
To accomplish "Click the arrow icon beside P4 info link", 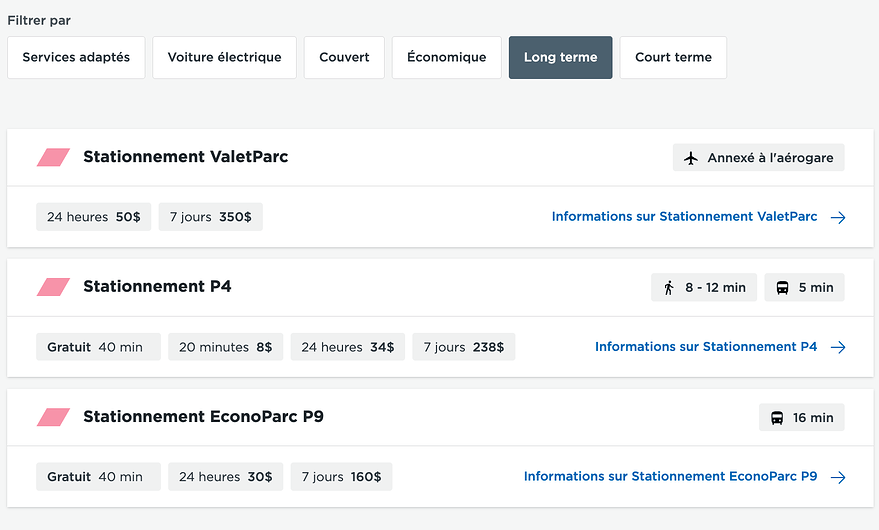I will click(838, 347).
